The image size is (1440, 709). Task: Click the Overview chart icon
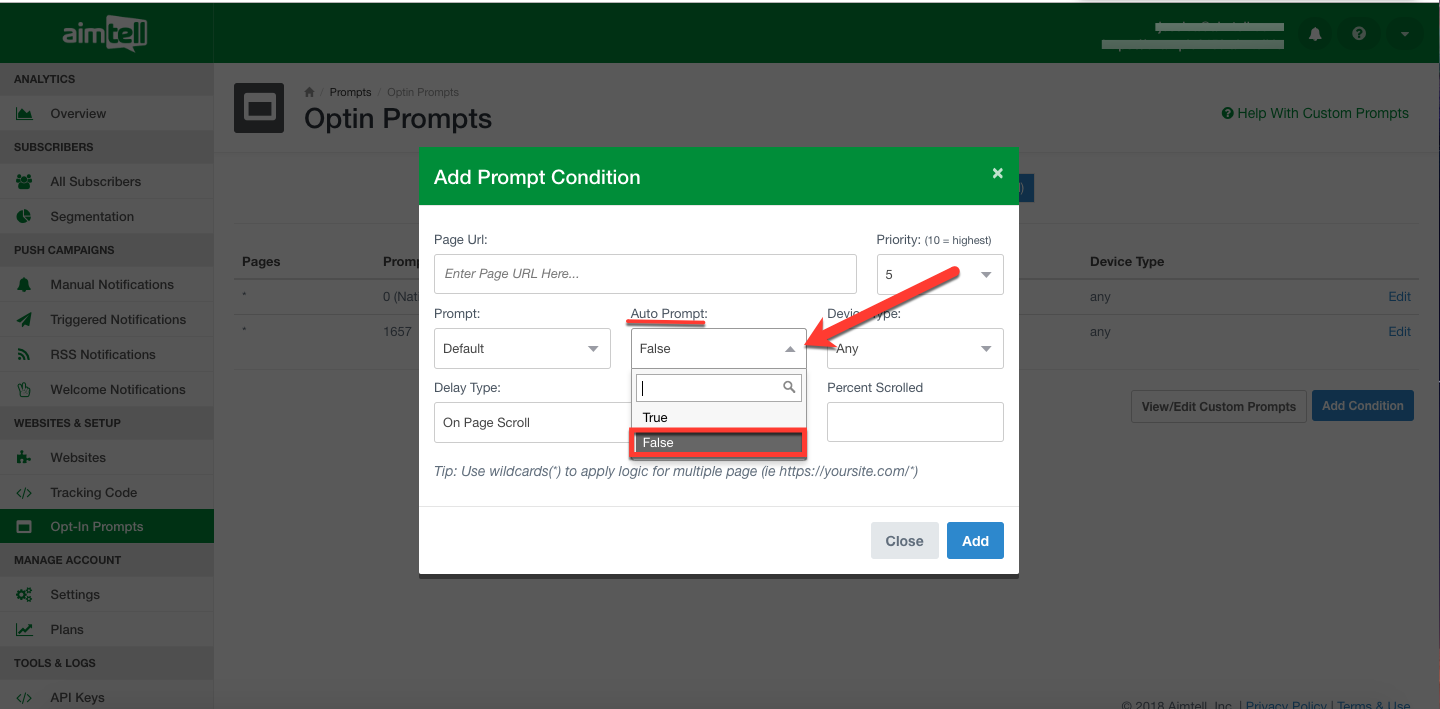coord(24,114)
